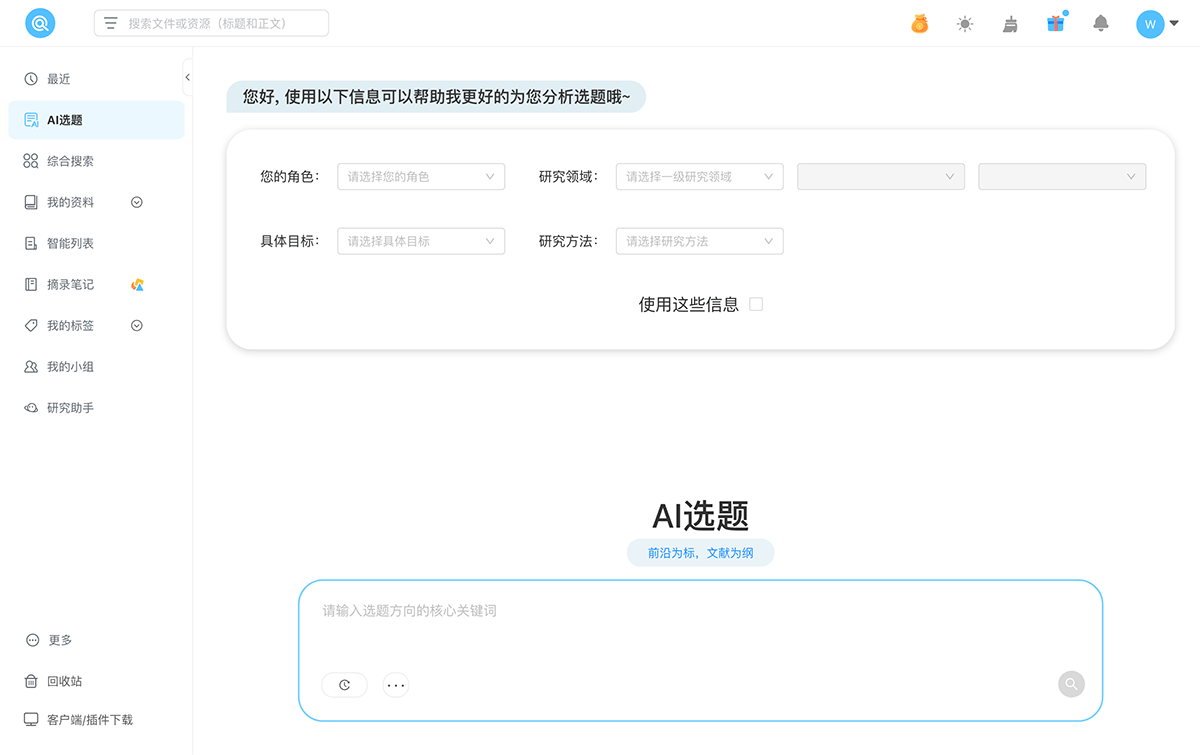This screenshot has width=1200, height=755.
Task: Click the broom cleanup icon
Action: 1010,22
